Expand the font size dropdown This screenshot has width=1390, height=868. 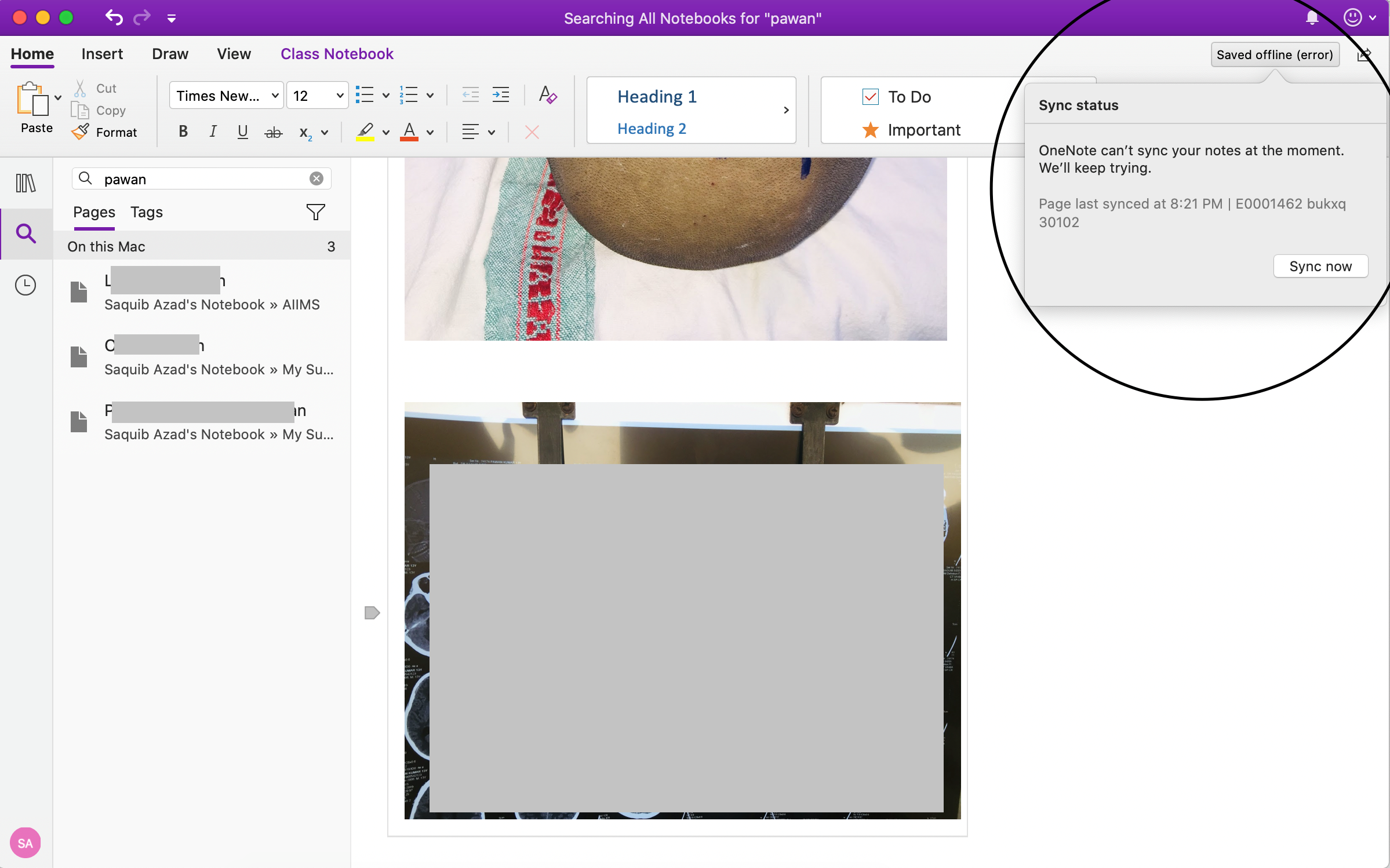(340, 95)
